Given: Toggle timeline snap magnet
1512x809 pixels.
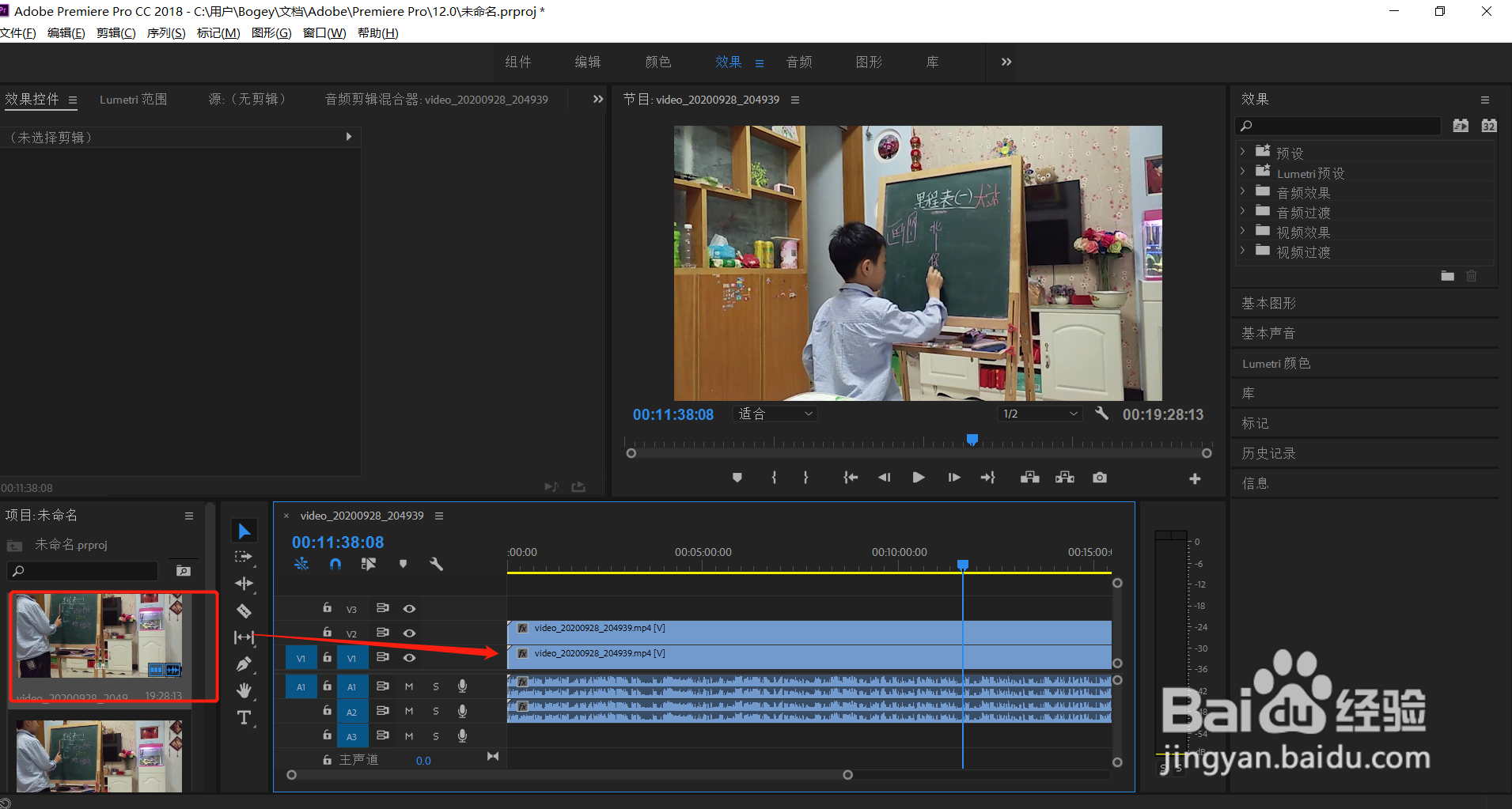Looking at the screenshot, I should point(335,564).
